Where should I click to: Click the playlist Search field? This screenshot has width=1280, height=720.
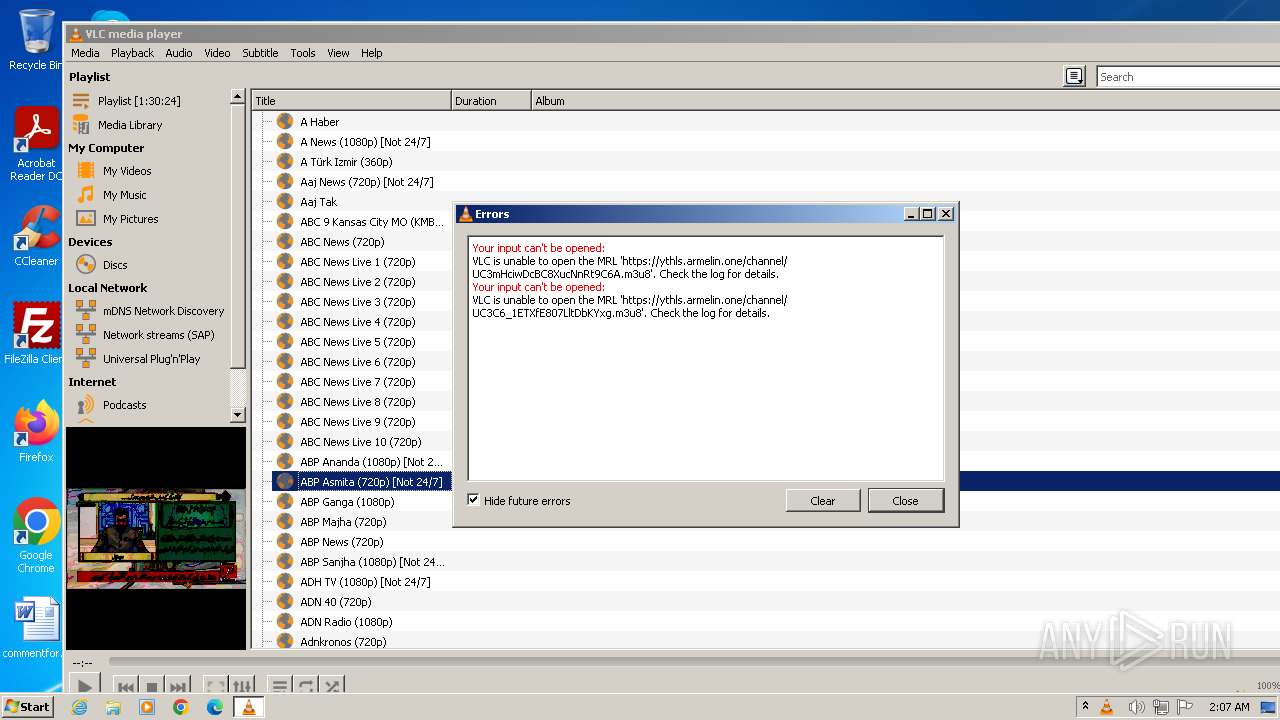1188,77
